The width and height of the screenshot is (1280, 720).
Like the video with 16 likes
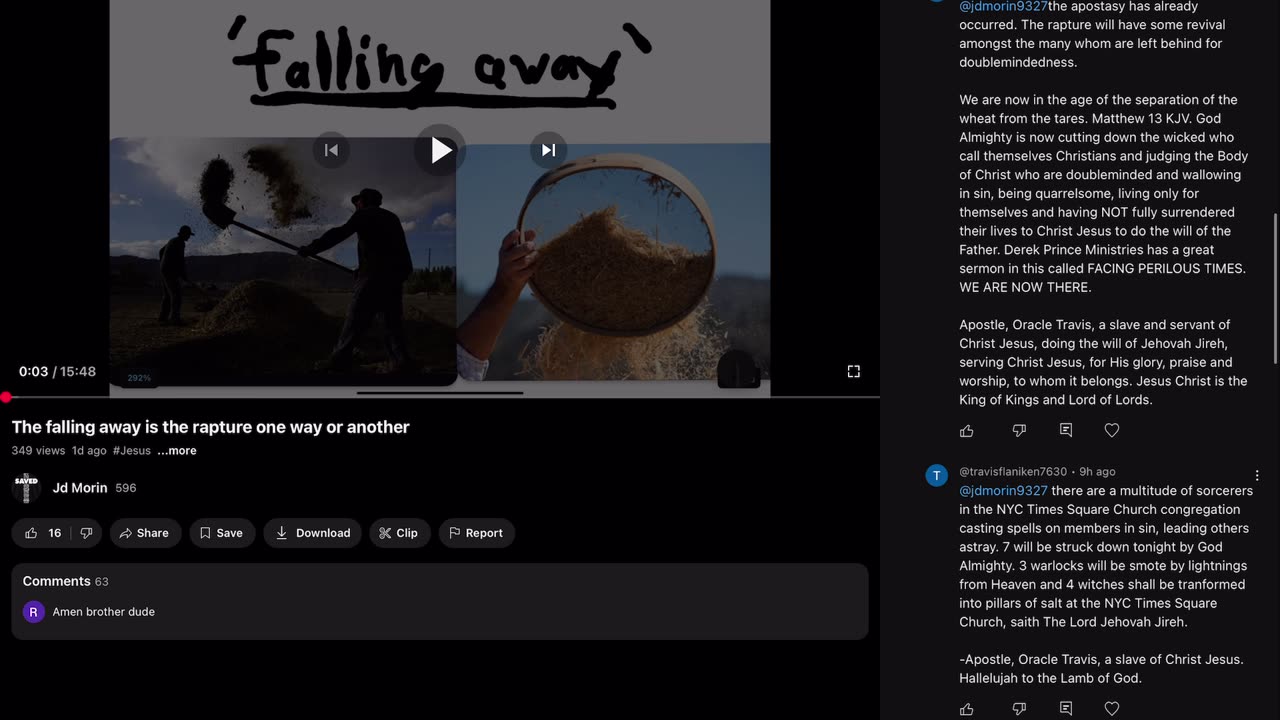coord(43,533)
